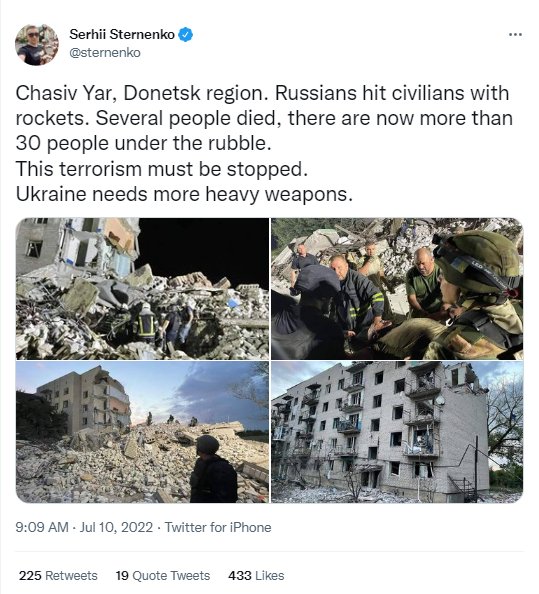Image resolution: width=539 pixels, height=594 pixels.
Task: Click the line 'Ukraine needs more heavy weapons.'
Action: point(184,194)
